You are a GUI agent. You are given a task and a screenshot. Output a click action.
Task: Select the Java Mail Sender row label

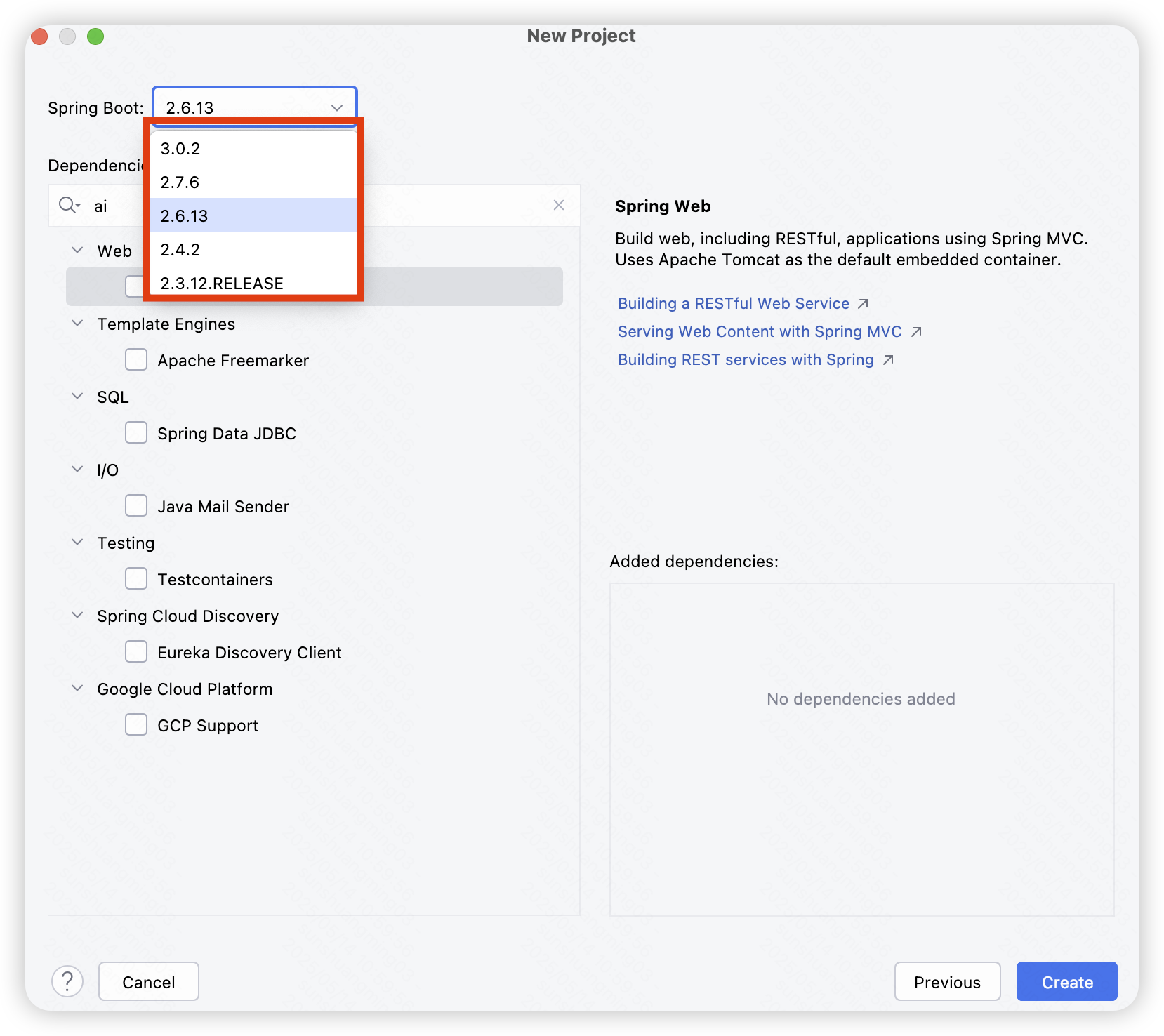223,507
